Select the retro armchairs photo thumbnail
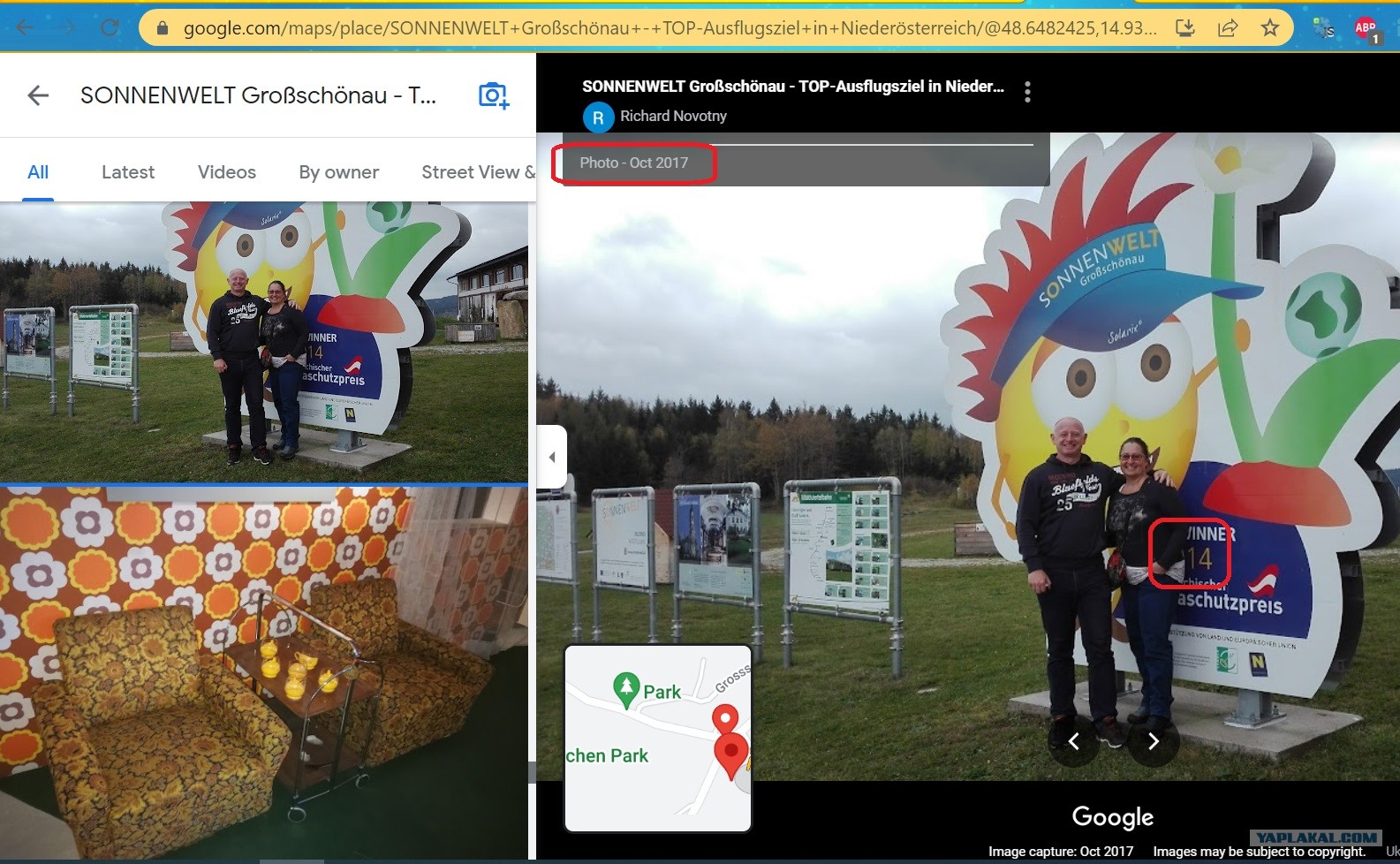The height and width of the screenshot is (864, 1400). [264, 673]
